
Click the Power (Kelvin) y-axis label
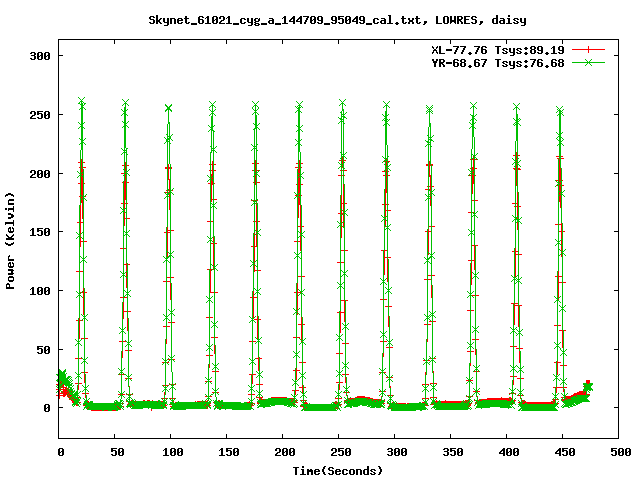(11, 240)
